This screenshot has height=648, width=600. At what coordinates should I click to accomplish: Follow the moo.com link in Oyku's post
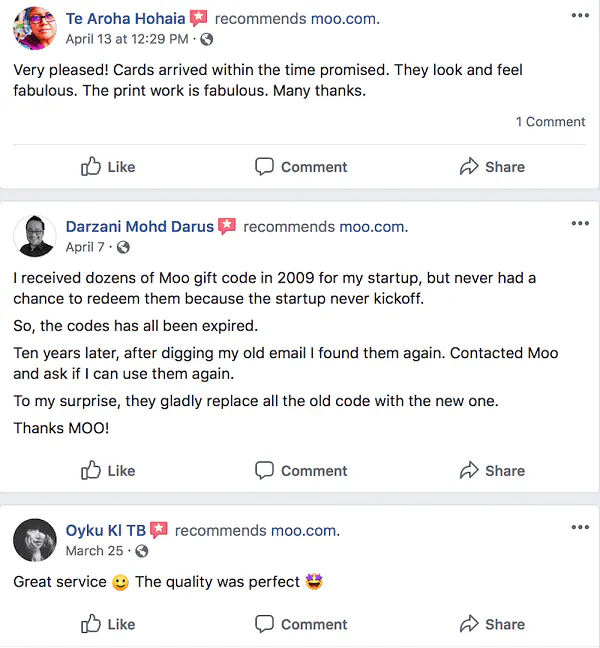click(x=305, y=530)
